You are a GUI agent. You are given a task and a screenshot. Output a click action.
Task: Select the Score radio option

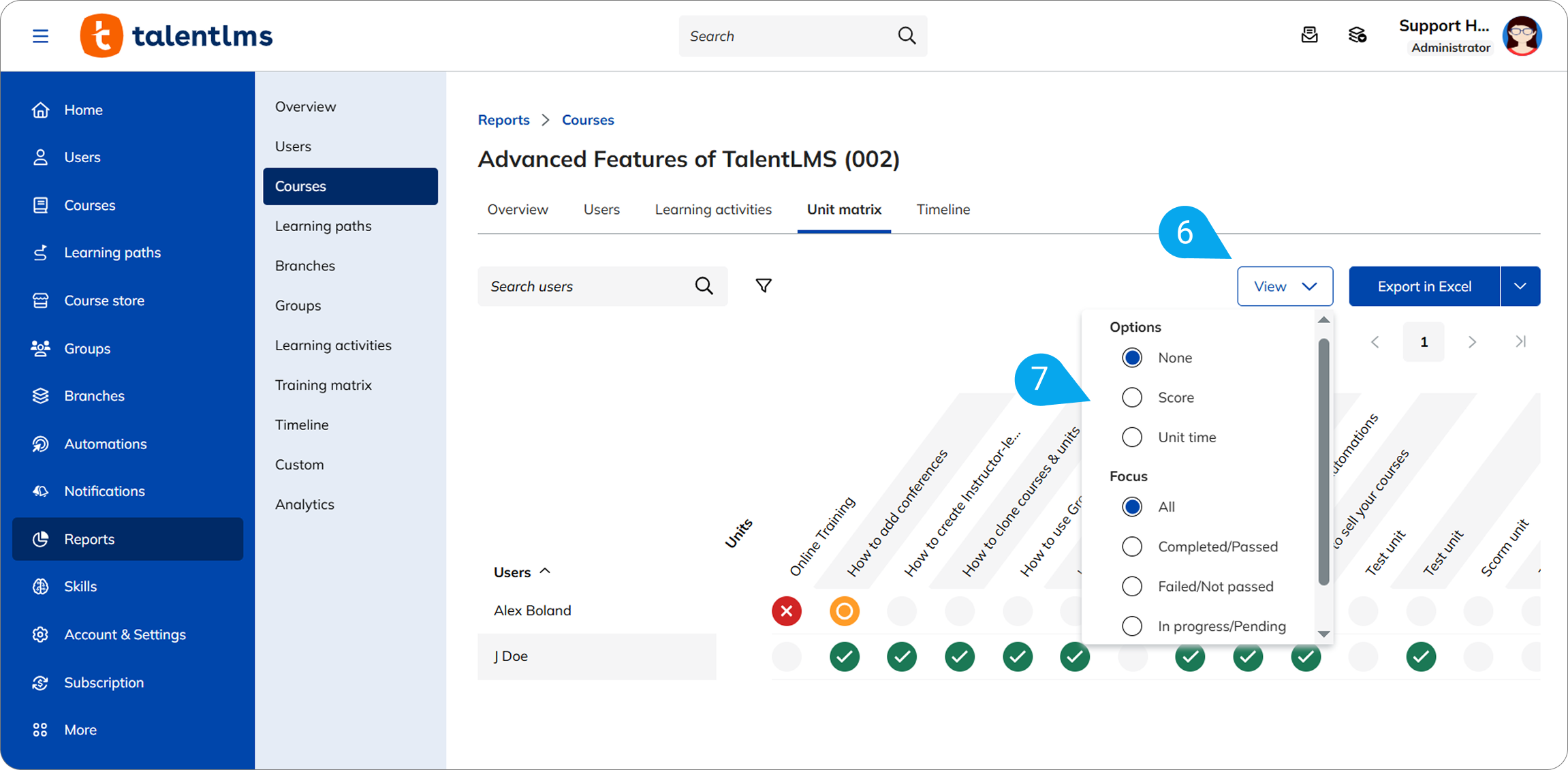tap(1132, 397)
